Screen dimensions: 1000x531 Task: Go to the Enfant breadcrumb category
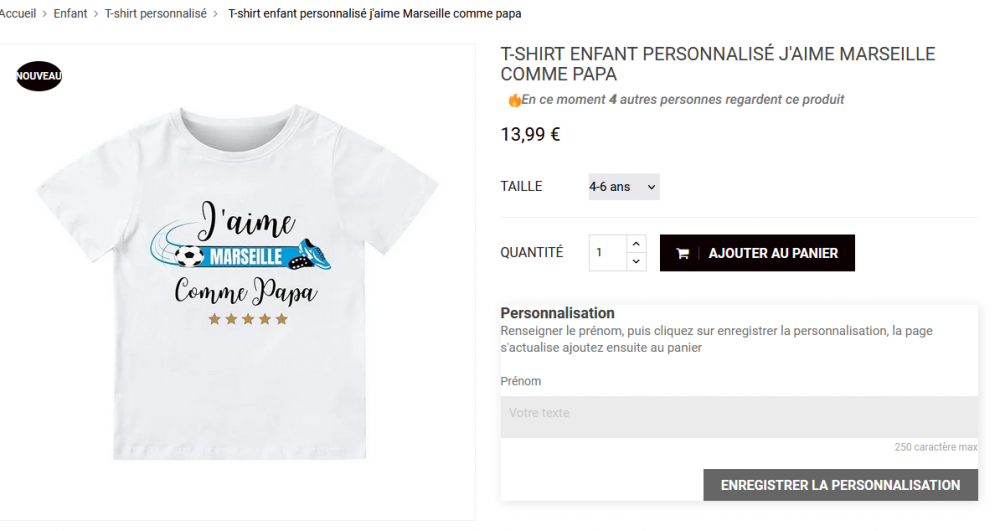coord(70,13)
